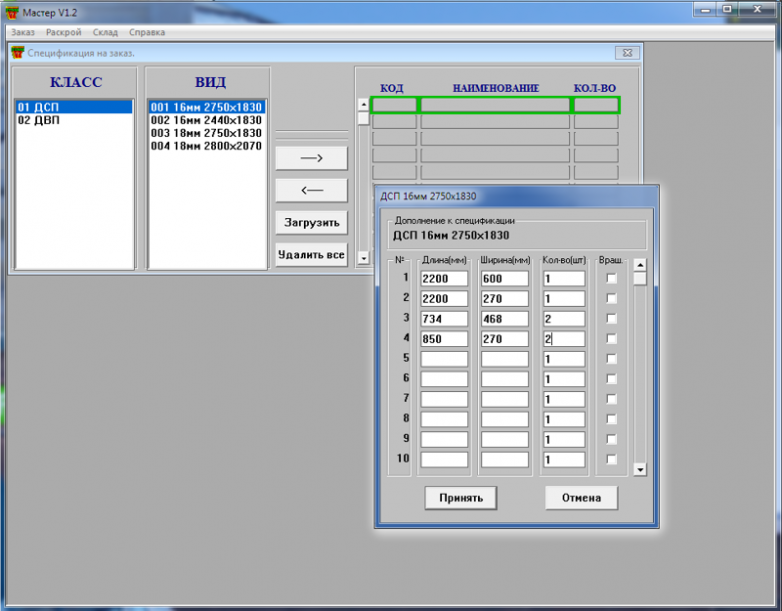The height and width of the screenshot is (611, 782).
Task: Click length field in row 5
Action: 444,359
